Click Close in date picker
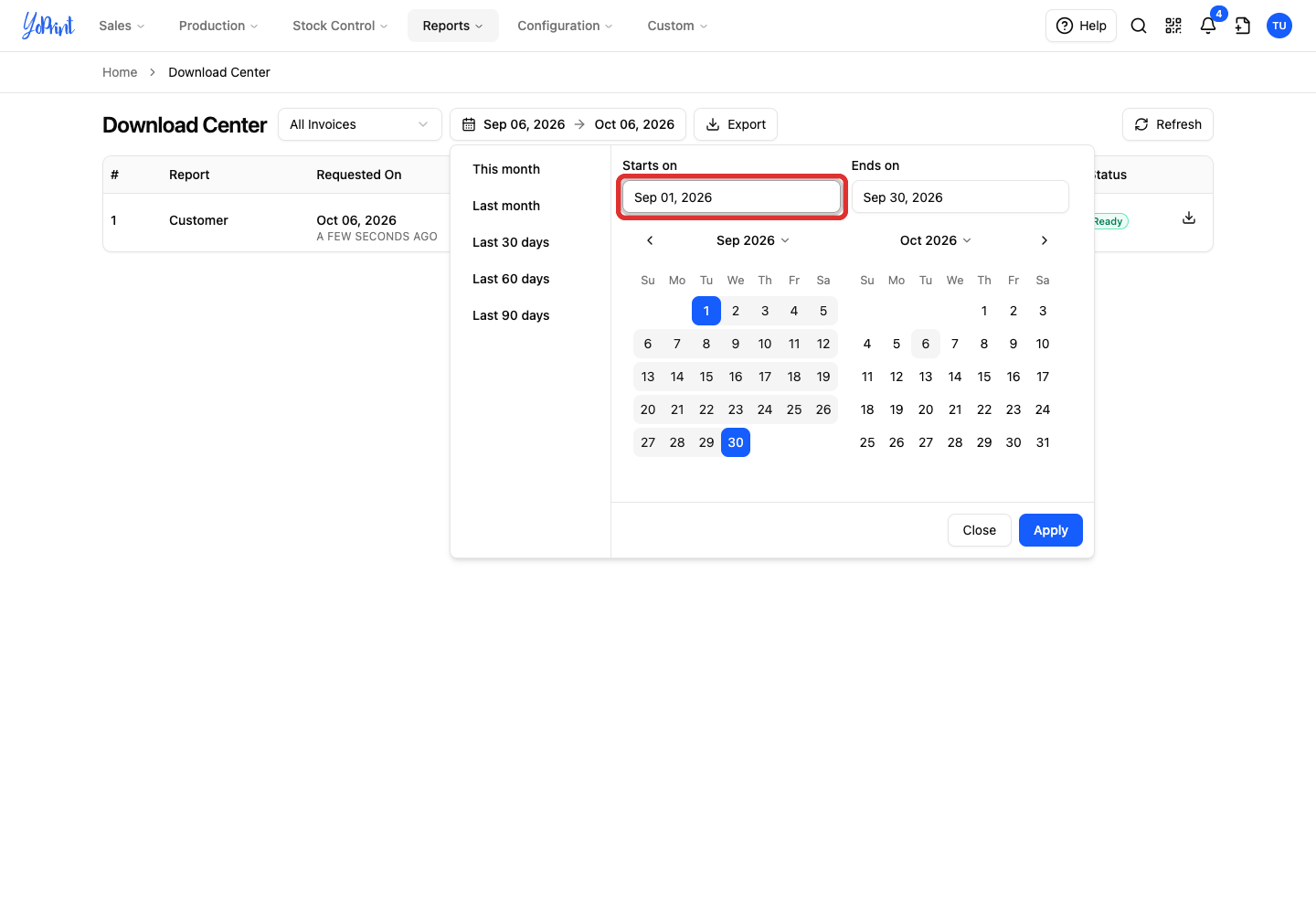1316x914 pixels. (980, 530)
